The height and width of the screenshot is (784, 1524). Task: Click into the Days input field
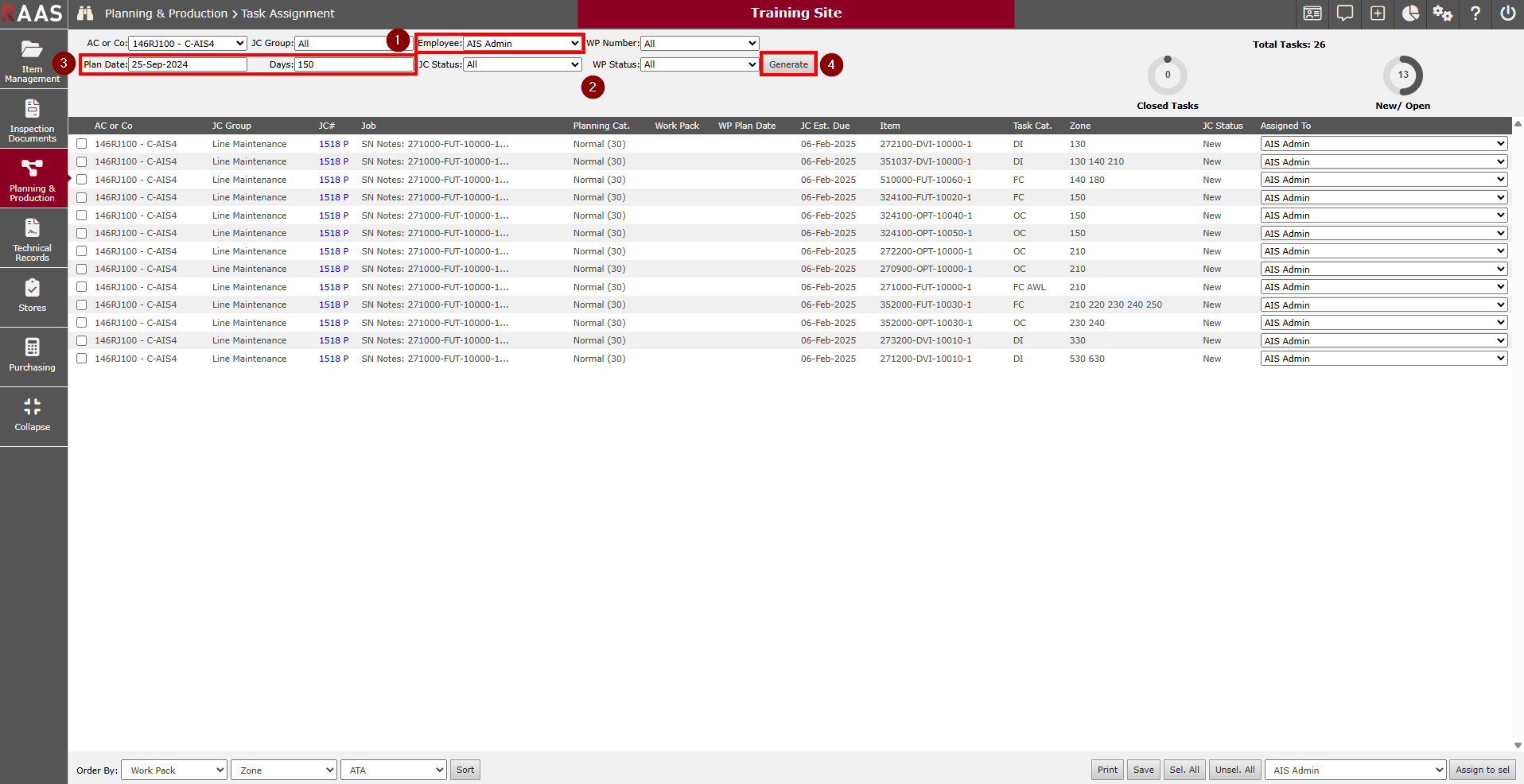coord(353,64)
